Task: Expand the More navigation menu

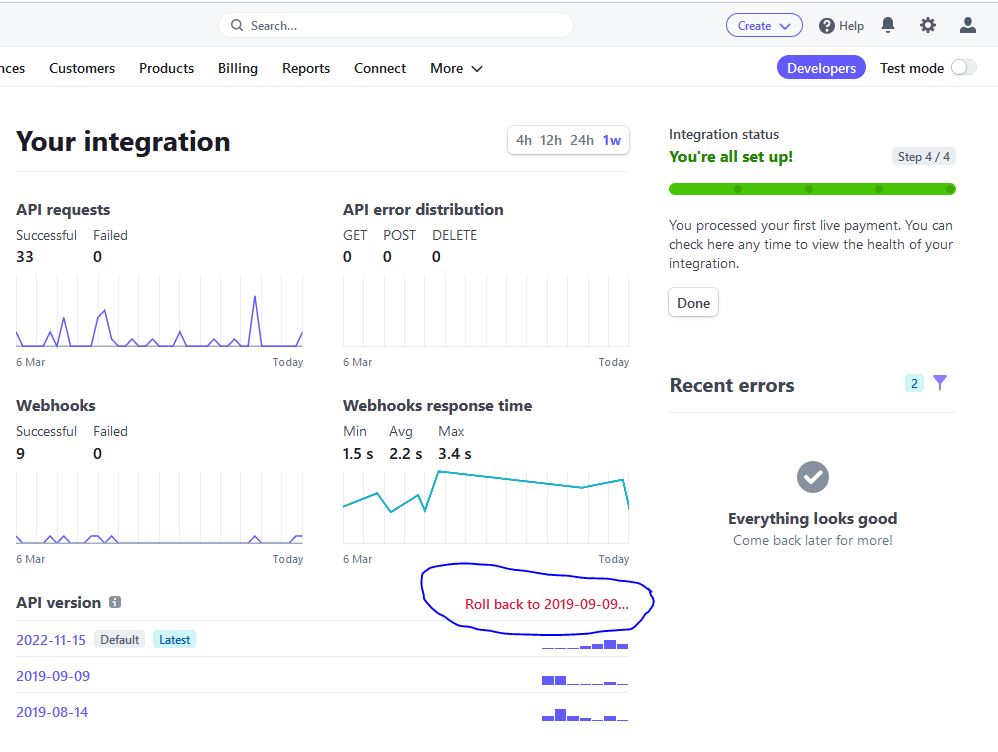Action: pos(456,68)
